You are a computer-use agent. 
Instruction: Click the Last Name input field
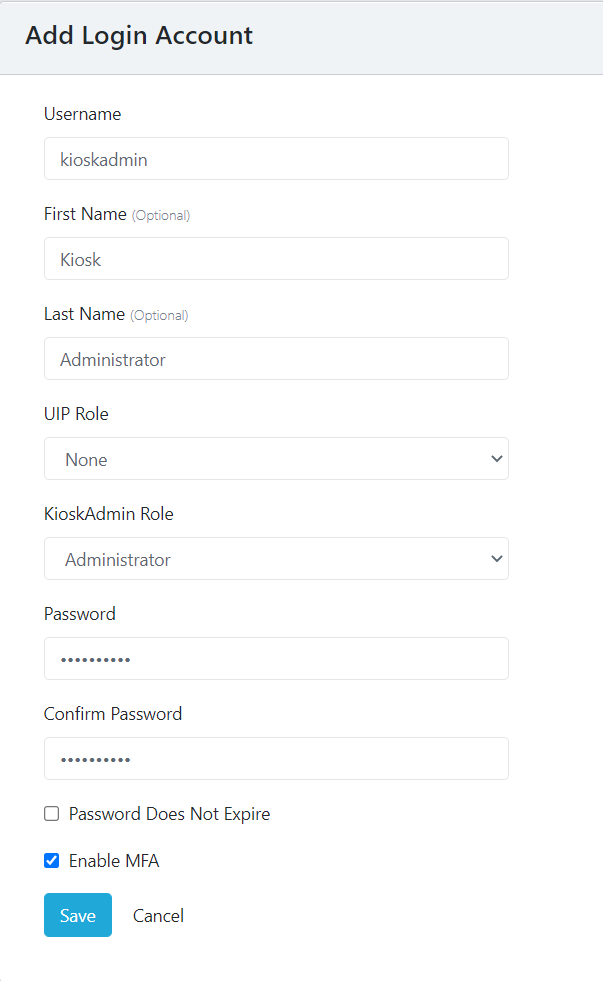pos(276,359)
